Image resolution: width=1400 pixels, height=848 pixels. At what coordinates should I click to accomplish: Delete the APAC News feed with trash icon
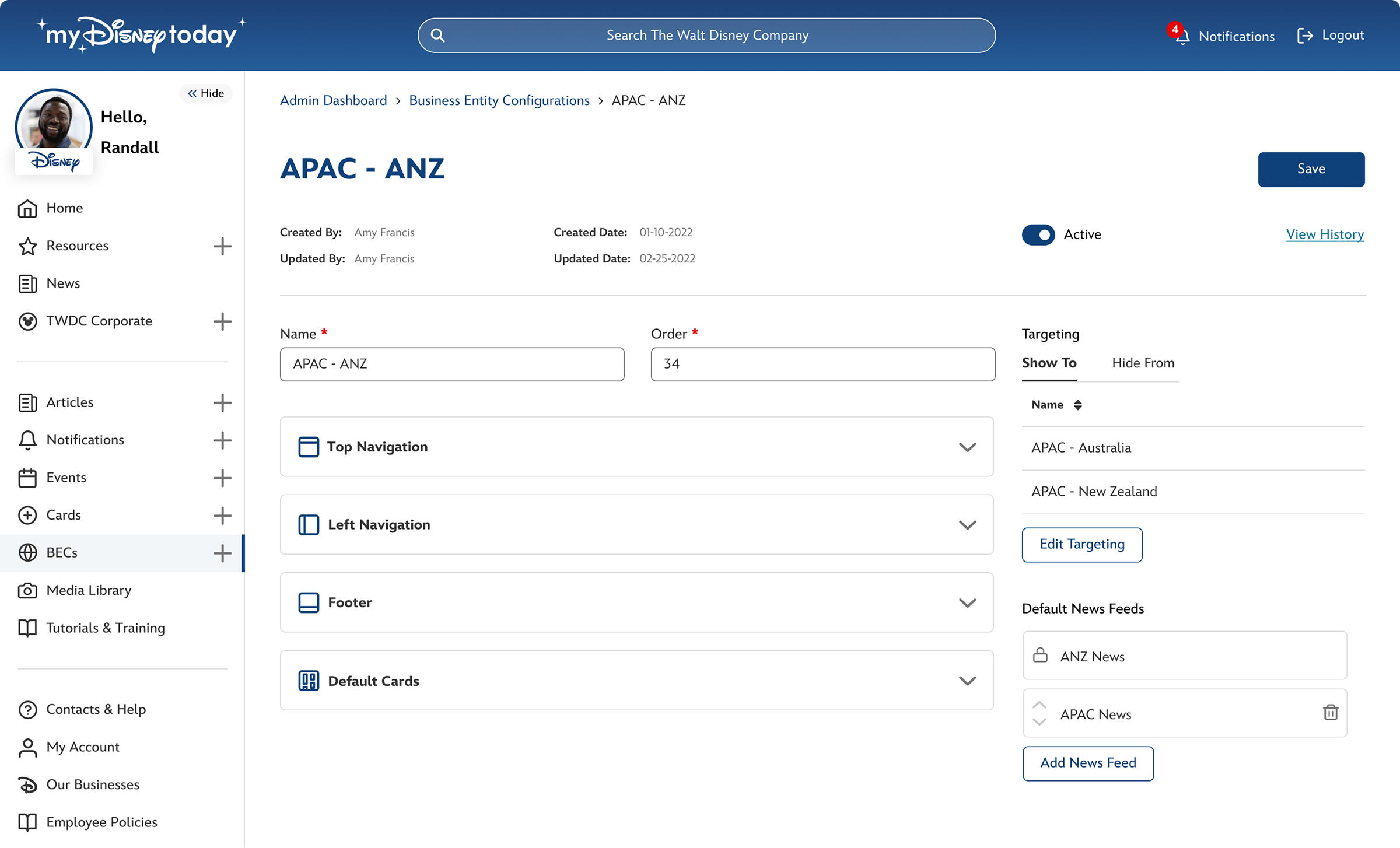coord(1330,712)
